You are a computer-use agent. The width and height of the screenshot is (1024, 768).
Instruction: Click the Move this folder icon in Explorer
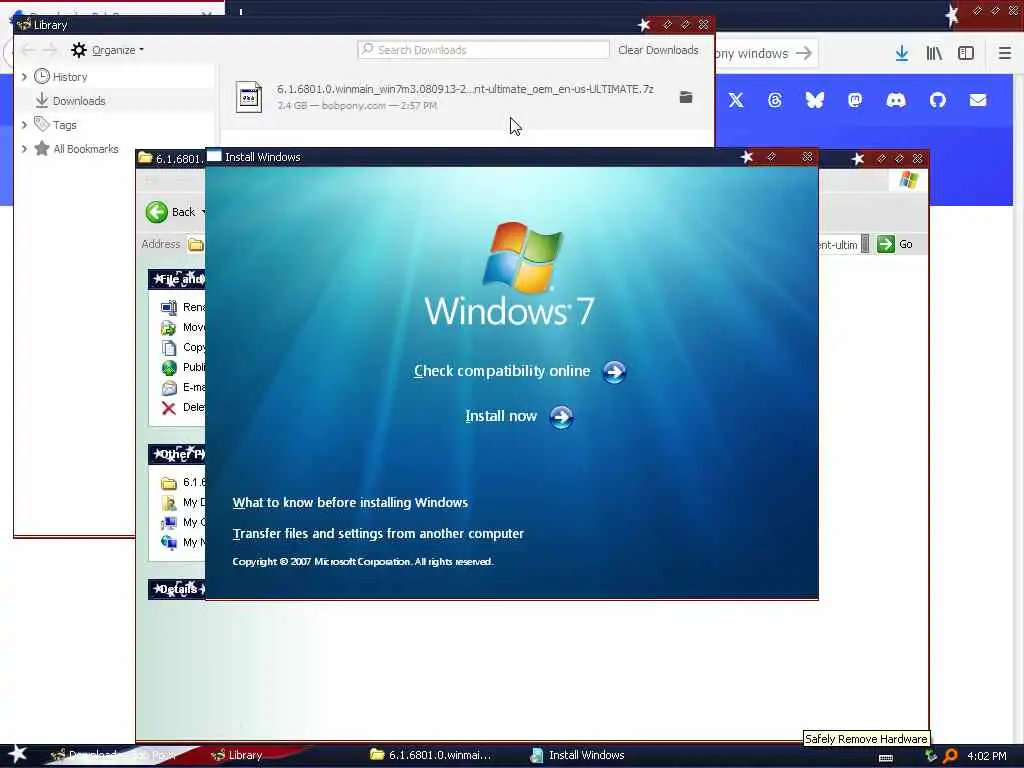pyautogui.click(x=168, y=327)
